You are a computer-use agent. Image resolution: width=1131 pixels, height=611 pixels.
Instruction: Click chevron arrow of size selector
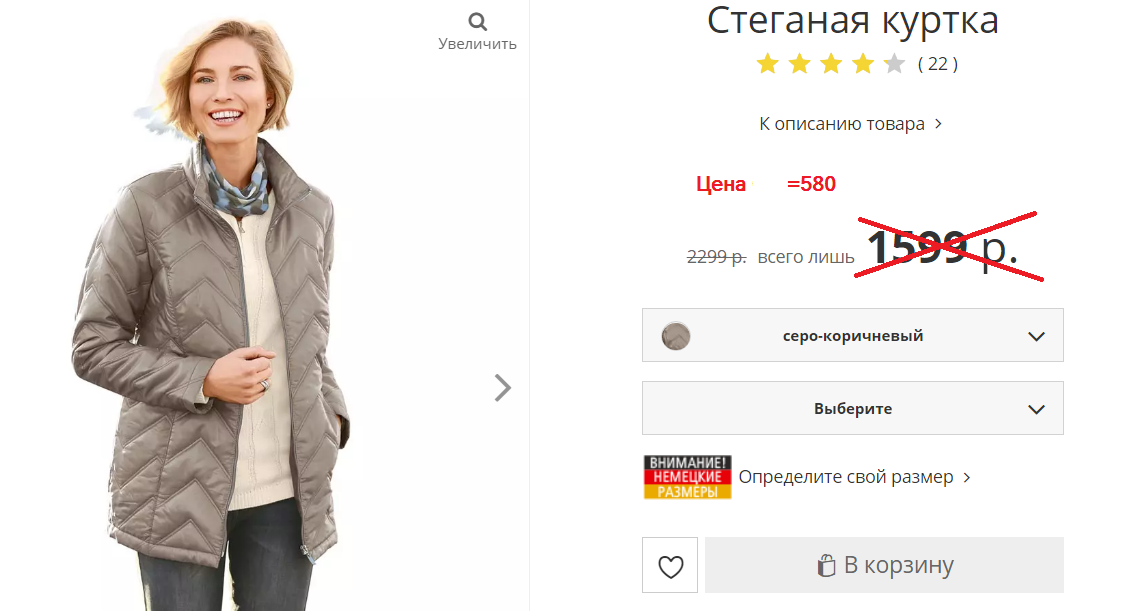[x=1037, y=409]
